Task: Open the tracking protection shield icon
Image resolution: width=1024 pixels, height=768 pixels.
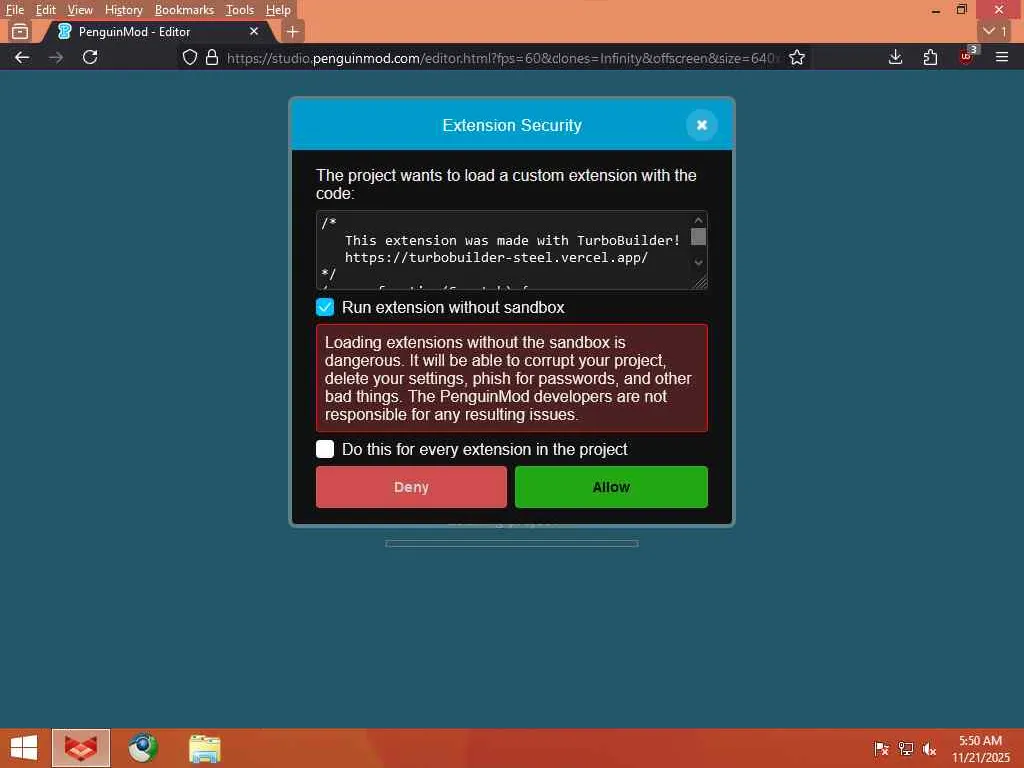Action: point(189,57)
